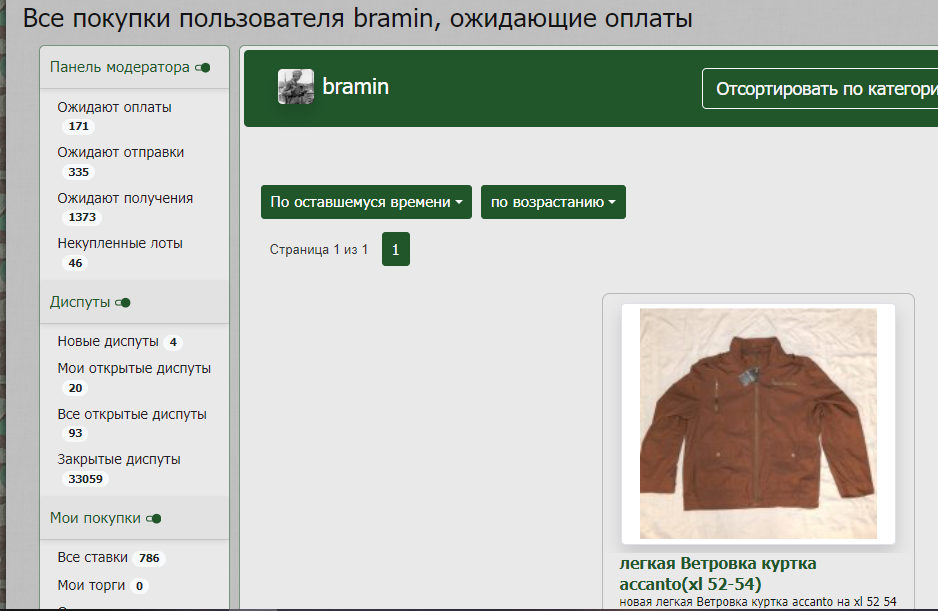Click the brown jacket product thumbnail

pos(758,424)
